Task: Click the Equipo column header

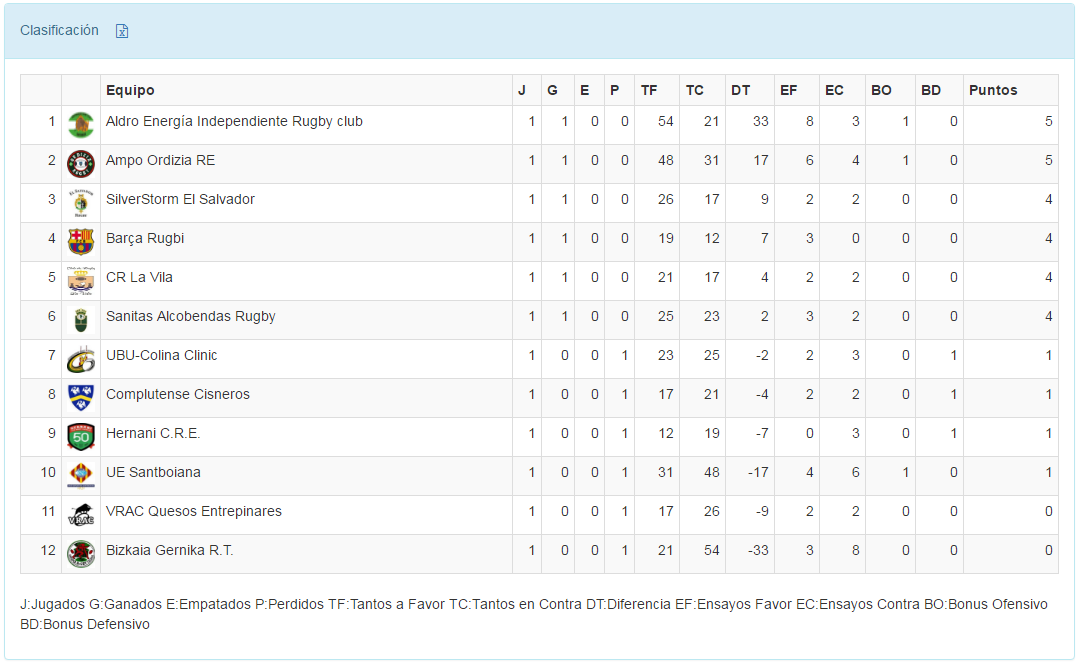Action: click(130, 90)
